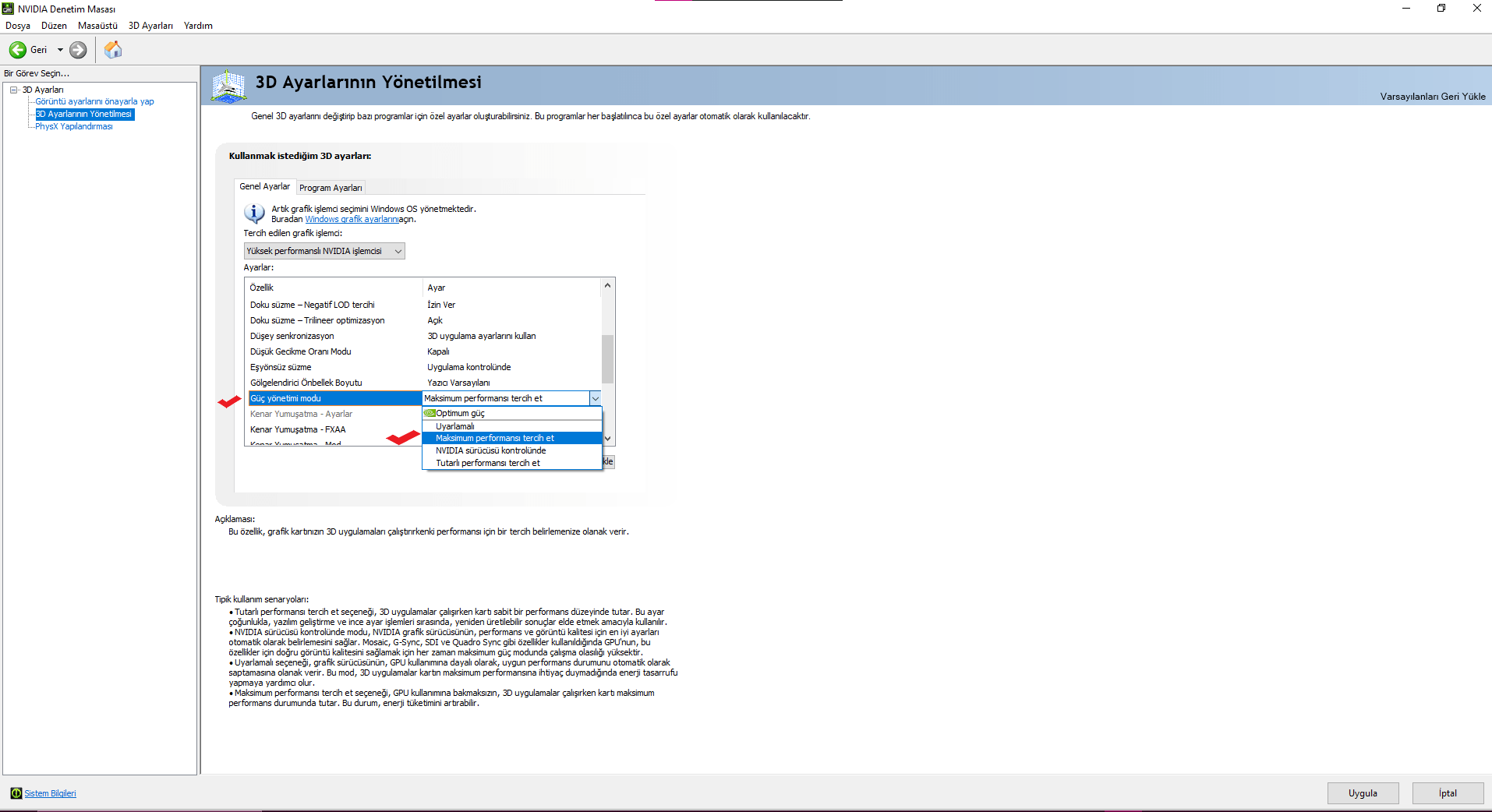Click the Ayar column header
1492x812 pixels.
click(x=512, y=288)
